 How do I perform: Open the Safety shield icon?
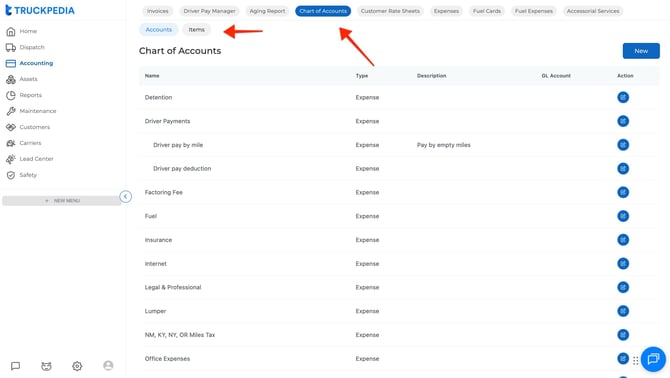tap(11, 175)
